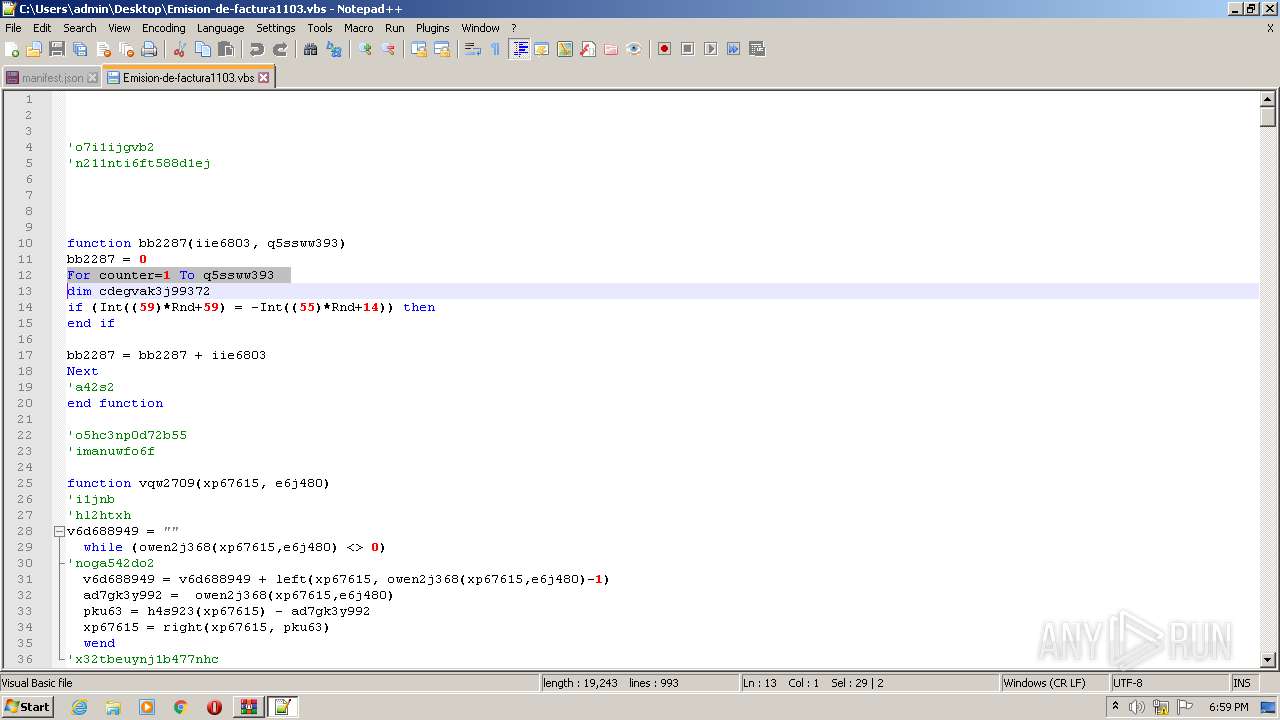1280x720 pixels.
Task: Collapse fold marker at line 28
Action: click(x=59, y=531)
